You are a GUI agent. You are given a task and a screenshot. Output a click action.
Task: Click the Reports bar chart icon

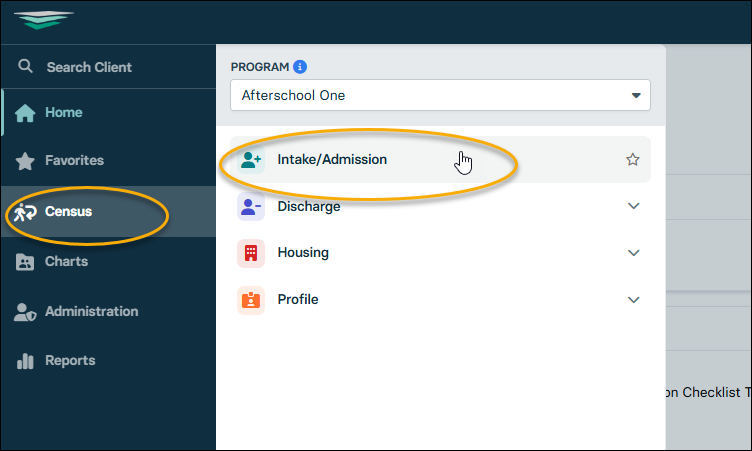[26, 361]
